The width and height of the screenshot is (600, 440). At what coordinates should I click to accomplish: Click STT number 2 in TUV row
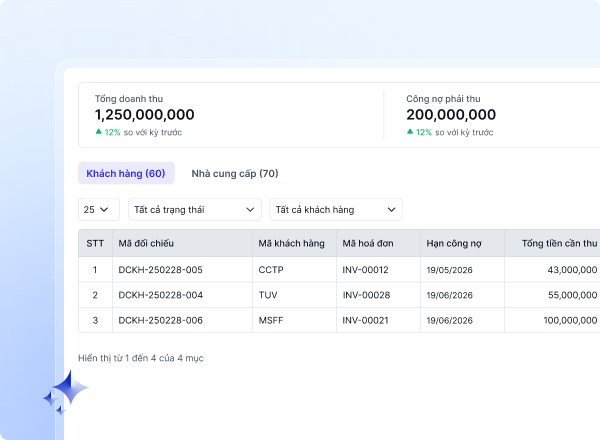coord(95,295)
